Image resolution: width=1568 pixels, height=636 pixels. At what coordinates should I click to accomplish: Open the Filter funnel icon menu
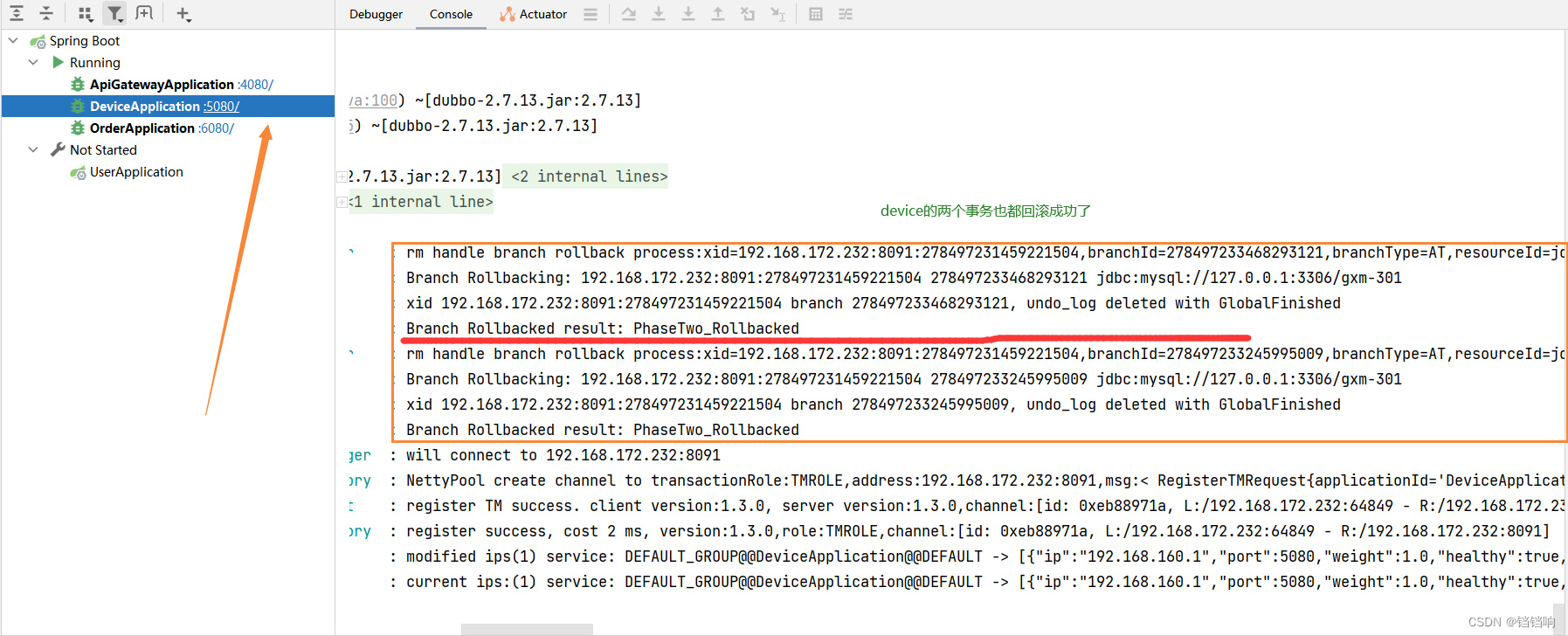pyautogui.click(x=115, y=13)
